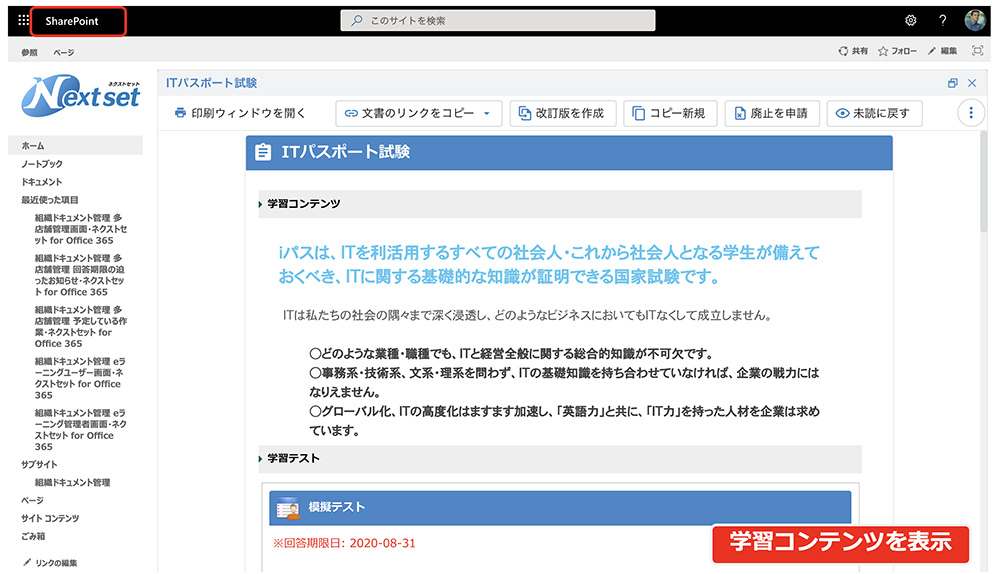Click the SharePoint title link
The height and width of the screenshot is (574, 1000).
click(72, 21)
